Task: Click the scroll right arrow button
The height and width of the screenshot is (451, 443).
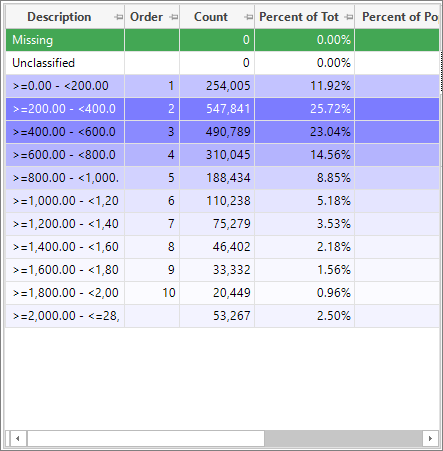Action: (430, 438)
